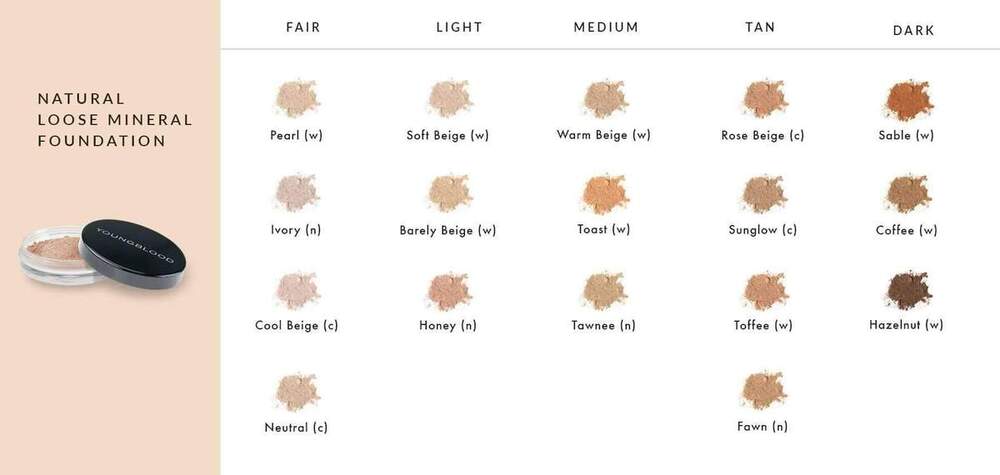
Task: Select the Pearl (w) shade swatch
Action: (x=295, y=100)
